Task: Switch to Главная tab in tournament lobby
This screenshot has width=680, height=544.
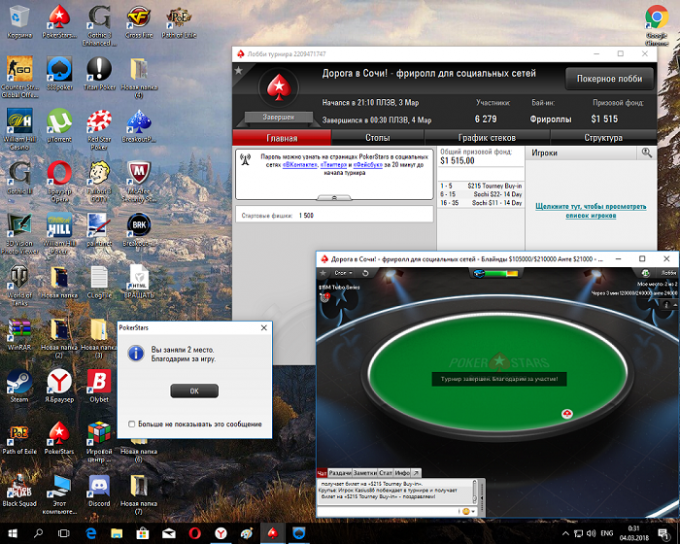Action: [282, 138]
